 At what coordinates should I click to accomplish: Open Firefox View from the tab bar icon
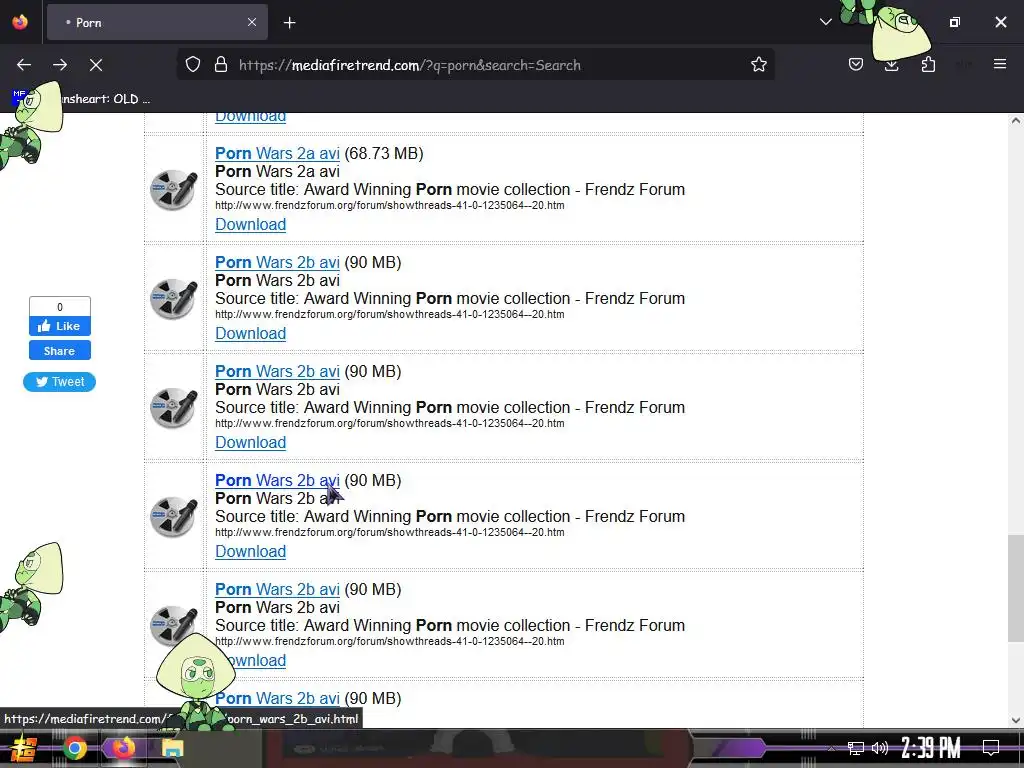[x=20, y=22]
